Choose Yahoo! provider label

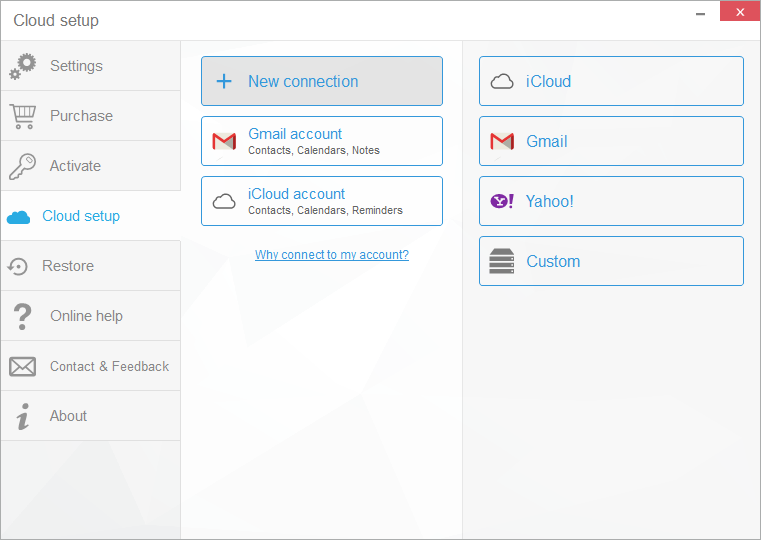tap(550, 201)
